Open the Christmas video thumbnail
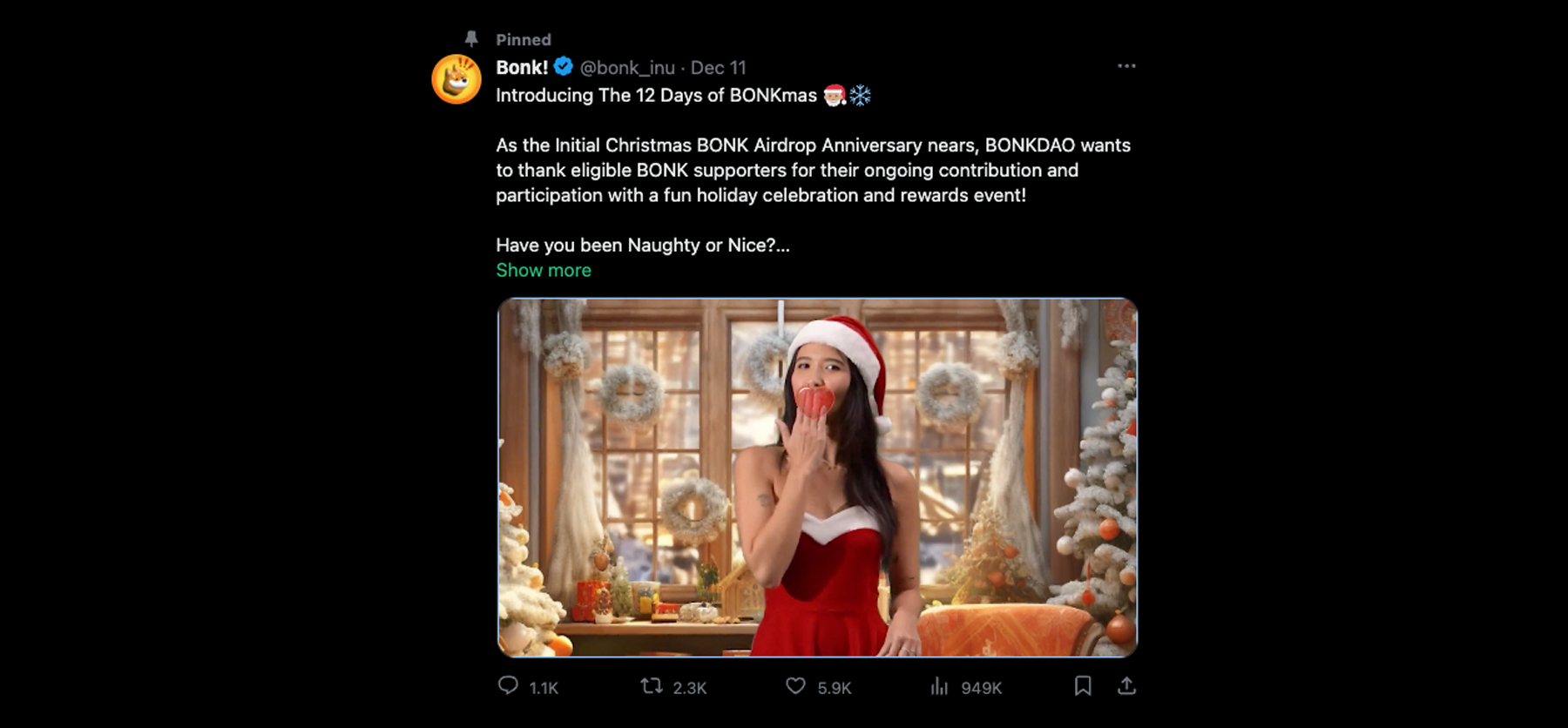Screen dimensions: 1568x728 (x=817, y=477)
